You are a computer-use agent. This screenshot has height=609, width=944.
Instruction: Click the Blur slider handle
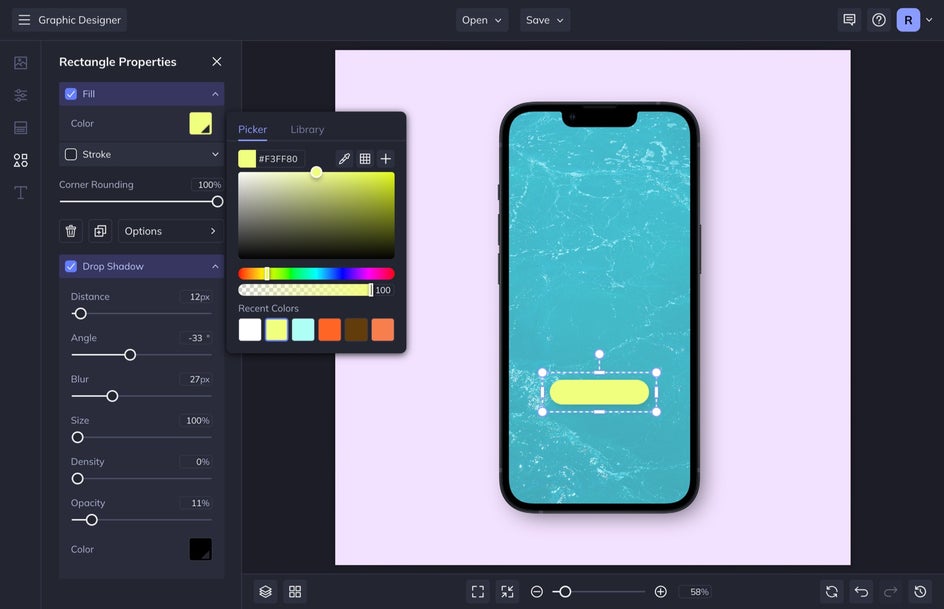click(x=112, y=396)
